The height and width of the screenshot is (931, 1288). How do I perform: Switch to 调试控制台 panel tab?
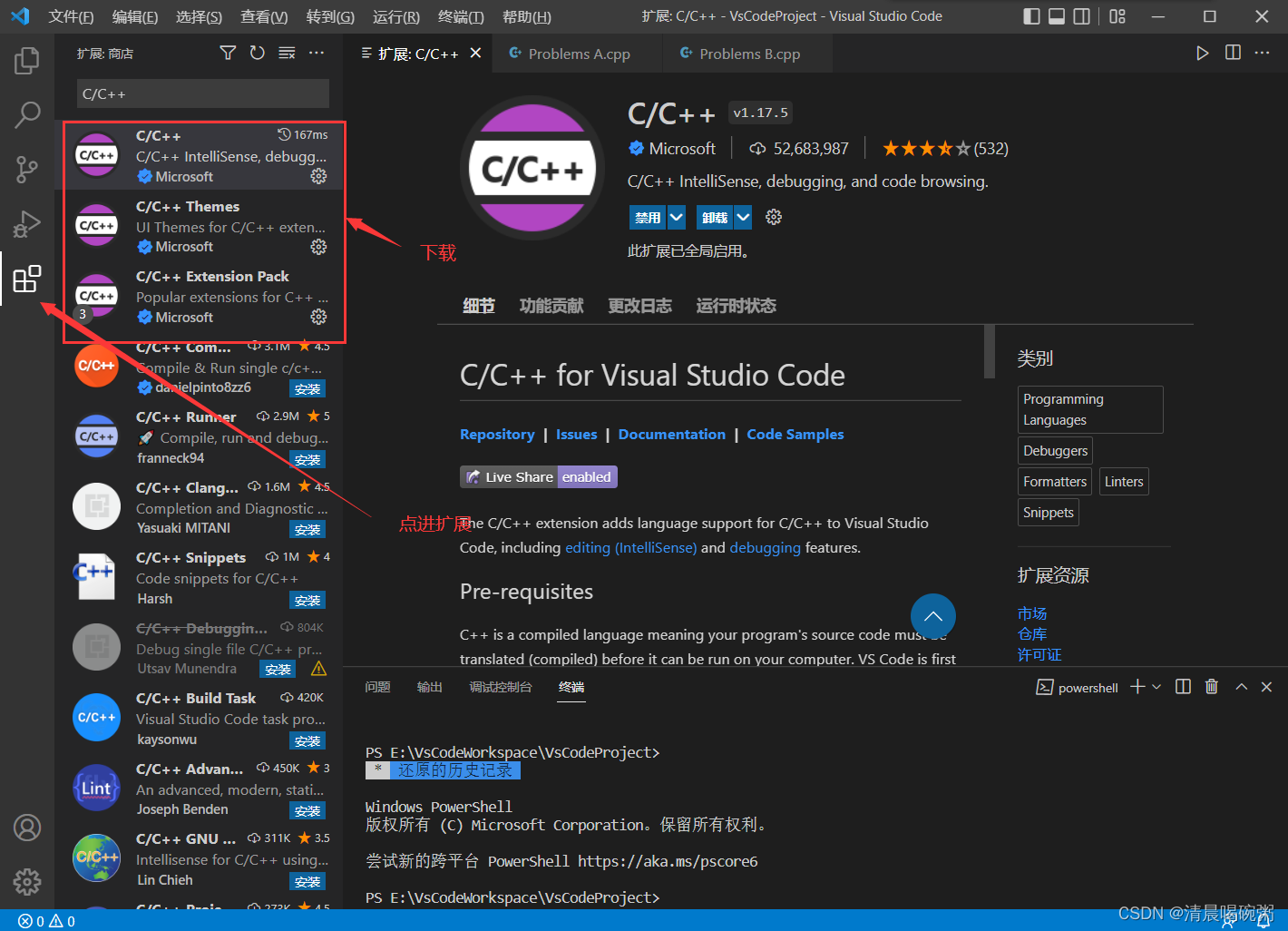click(500, 687)
